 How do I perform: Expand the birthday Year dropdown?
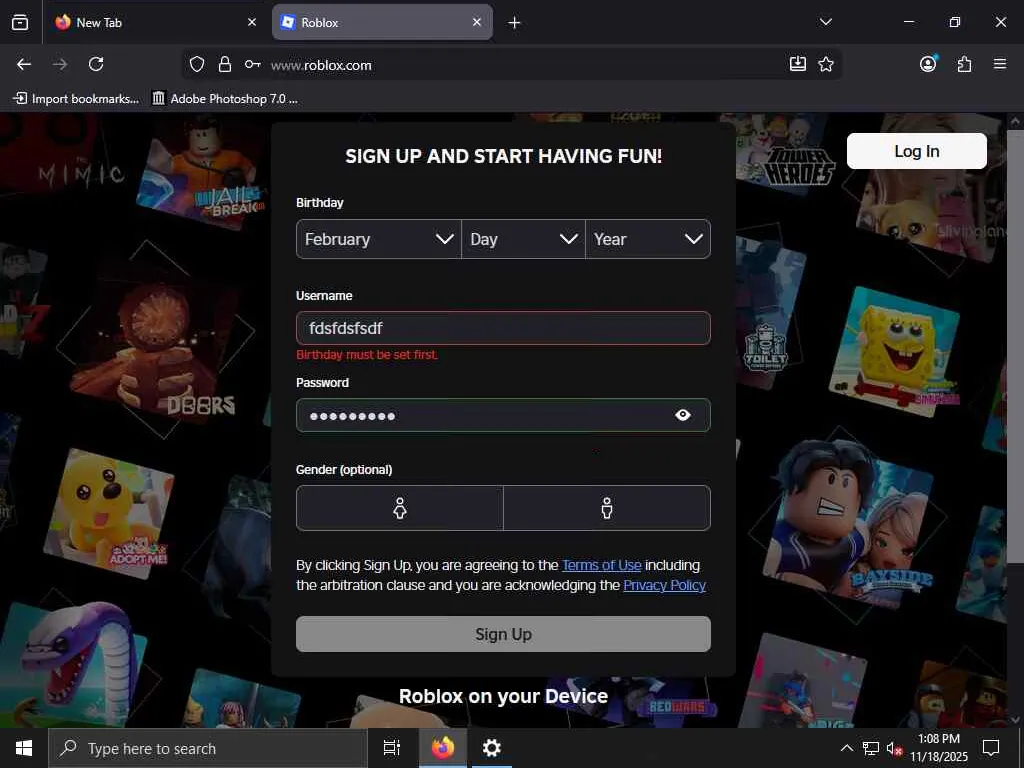(648, 239)
